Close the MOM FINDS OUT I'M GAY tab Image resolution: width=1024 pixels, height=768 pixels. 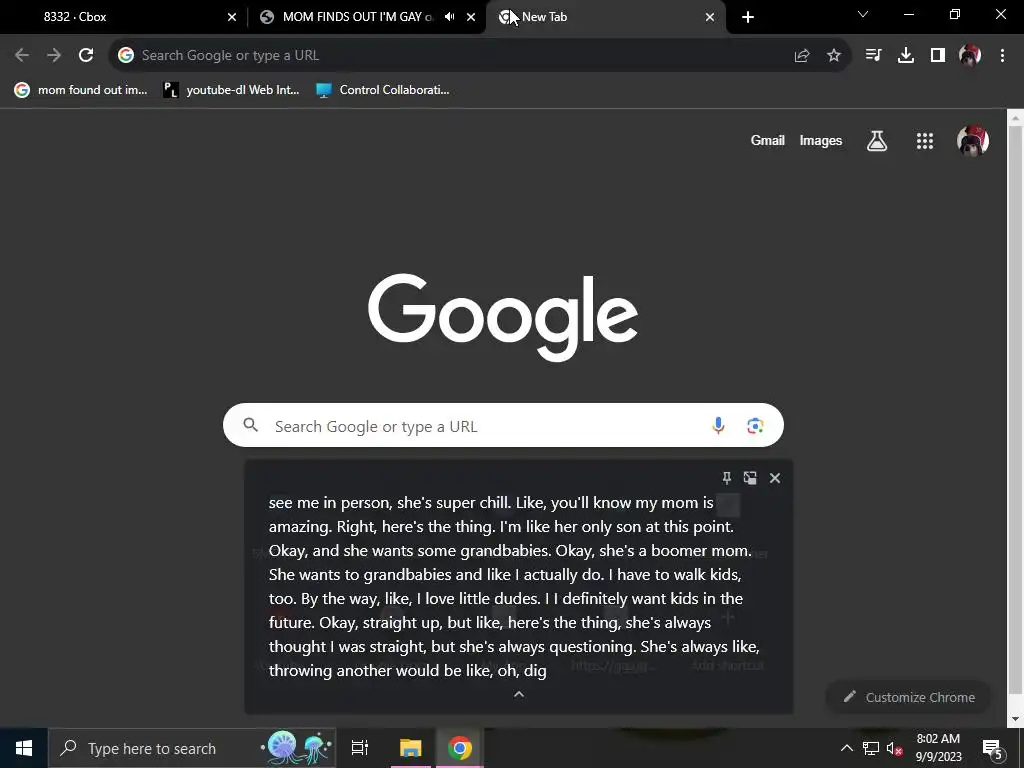(x=471, y=17)
